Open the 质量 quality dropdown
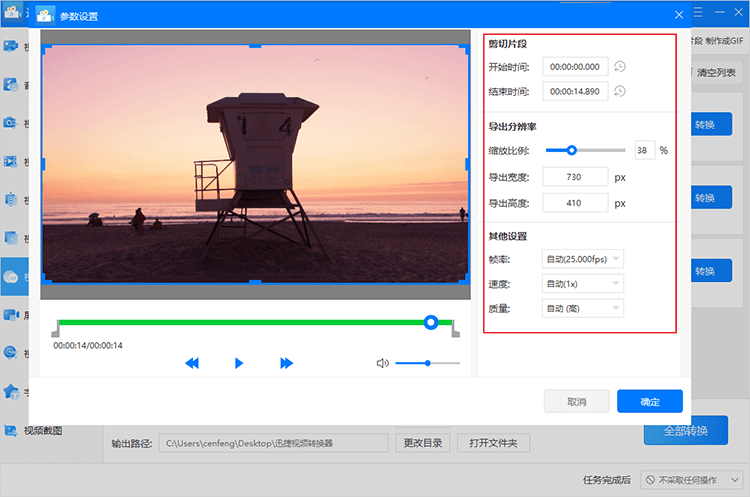The image size is (750, 497). (x=583, y=309)
